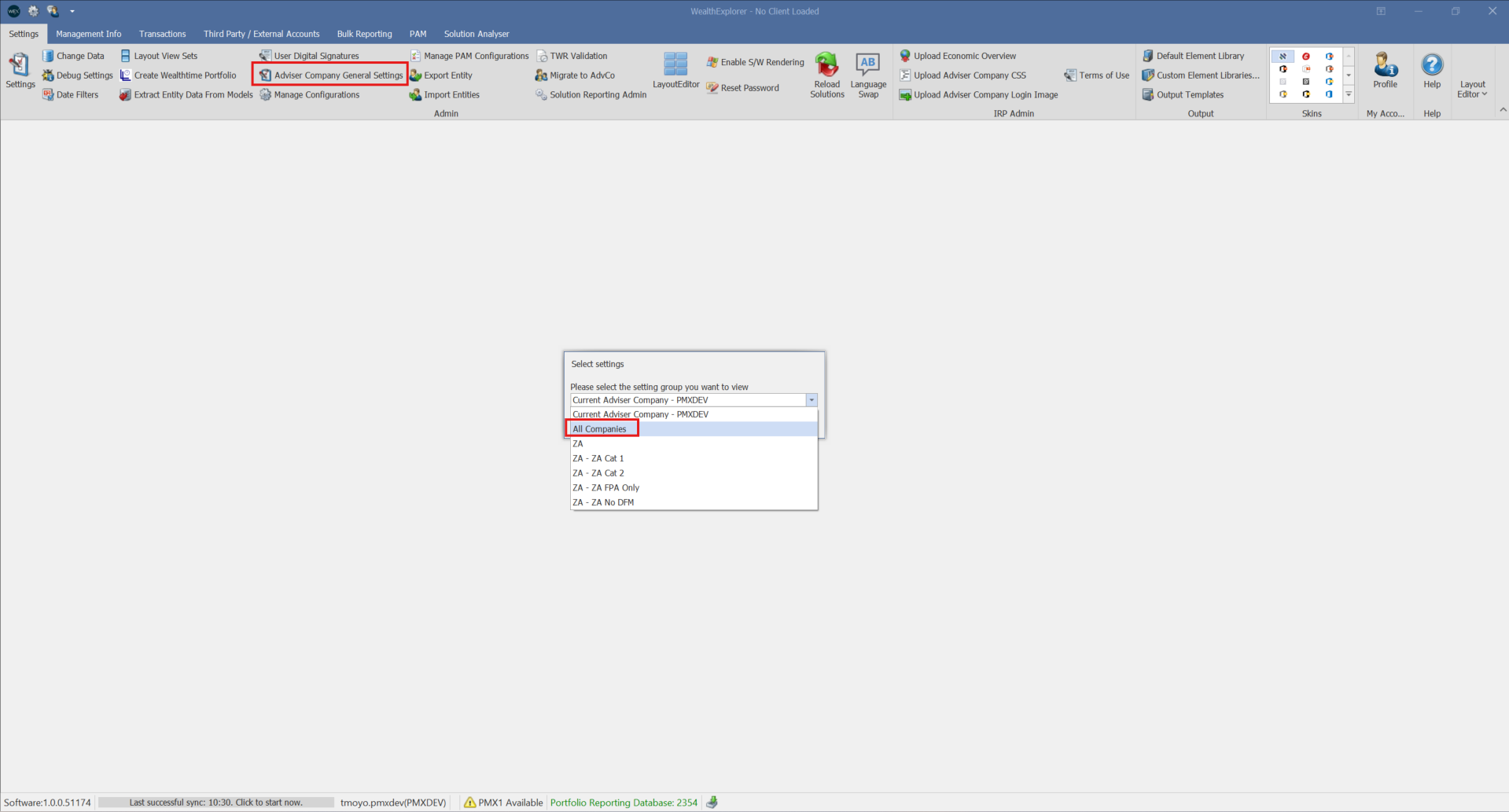Screen dimensions: 1509x812
Task: Open the large Settings icon
Action: pyautogui.click(x=20, y=66)
